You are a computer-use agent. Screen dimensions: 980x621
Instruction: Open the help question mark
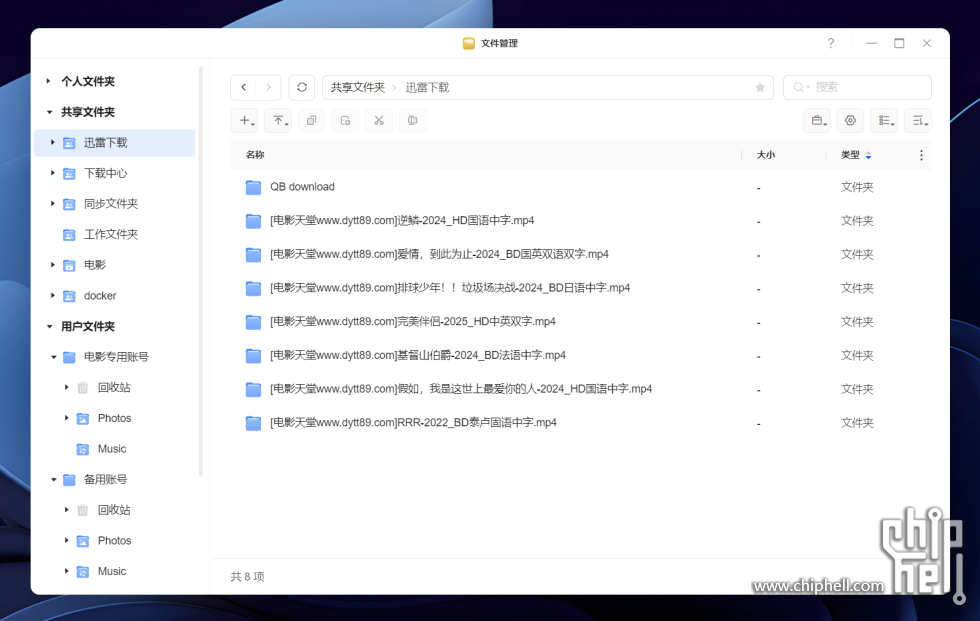point(831,43)
